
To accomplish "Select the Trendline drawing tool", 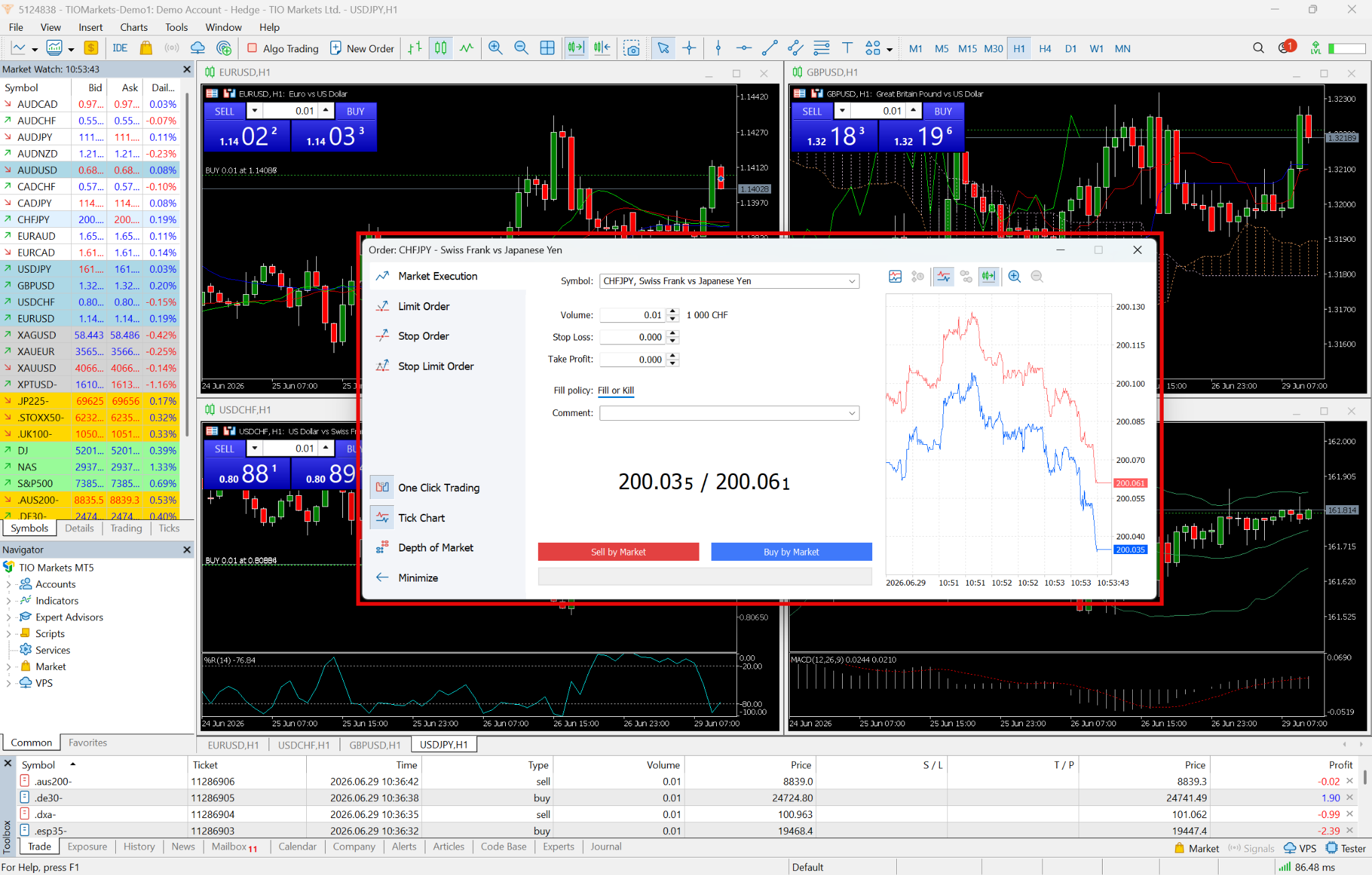I will pyautogui.click(x=770, y=48).
